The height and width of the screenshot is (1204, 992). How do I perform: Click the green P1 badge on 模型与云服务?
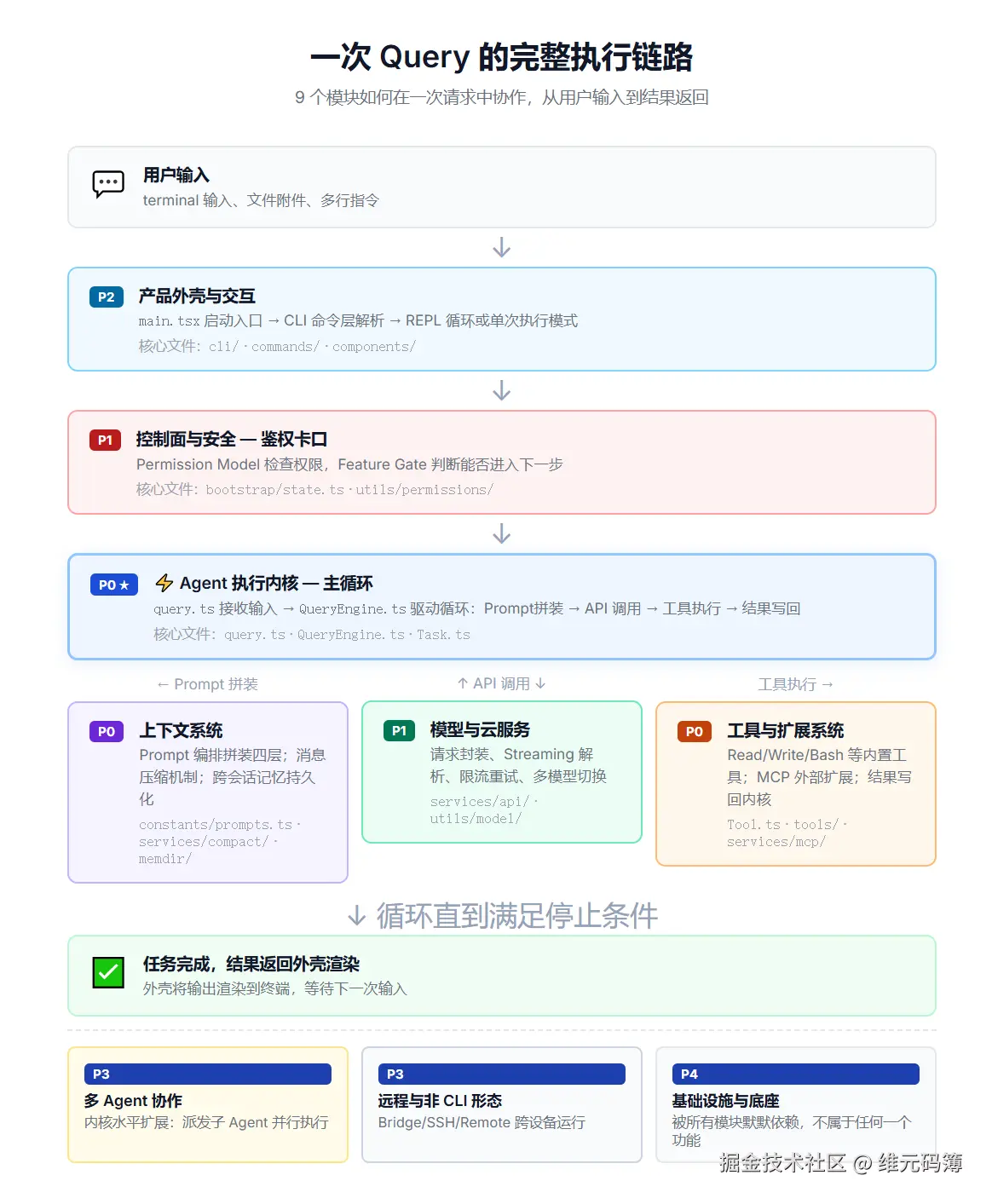point(397,731)
